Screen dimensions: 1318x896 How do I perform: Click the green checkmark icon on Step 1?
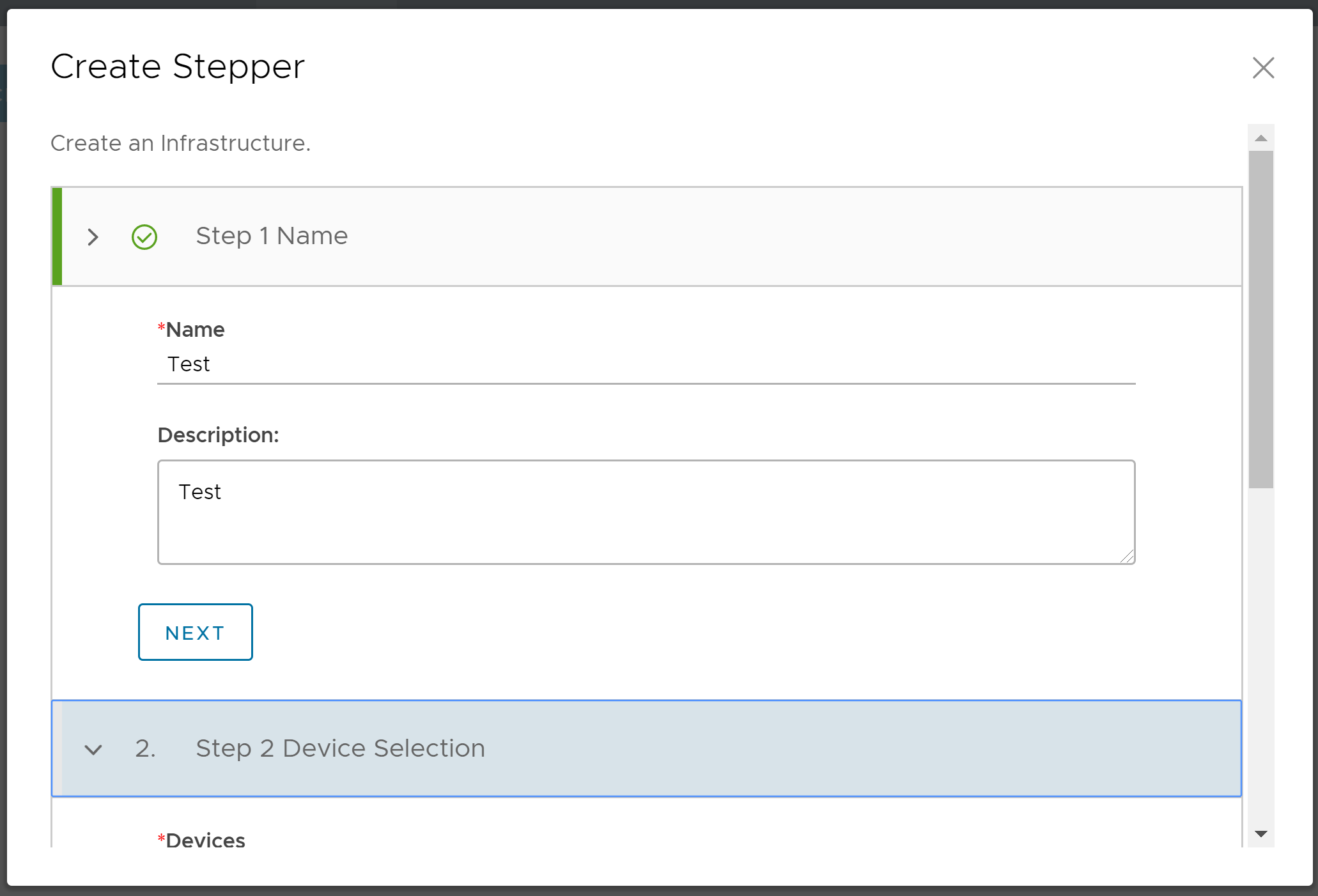(x=145, y=236)
